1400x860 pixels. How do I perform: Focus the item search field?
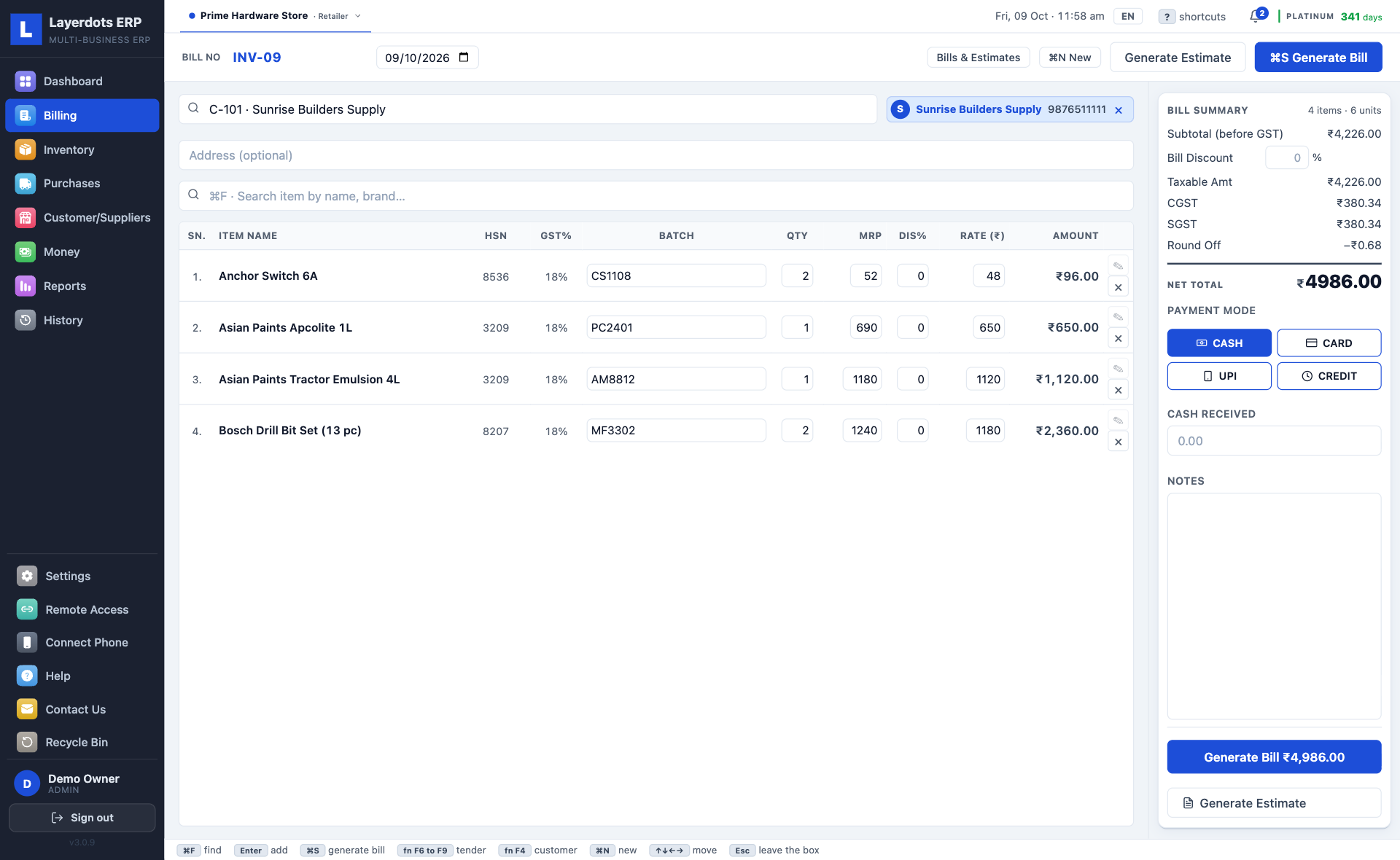pyautogui.click(x=656, y=196)
